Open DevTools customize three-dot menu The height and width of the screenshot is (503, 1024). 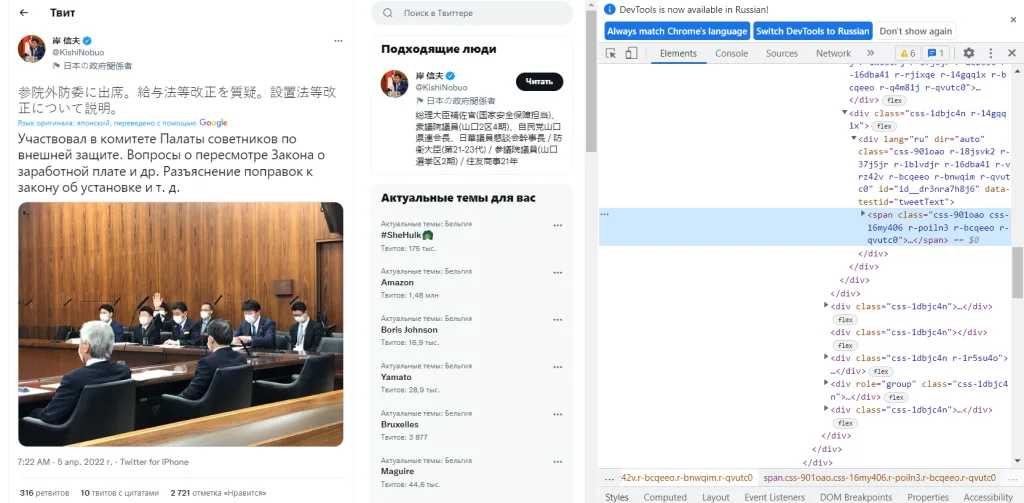click(991, 54)
